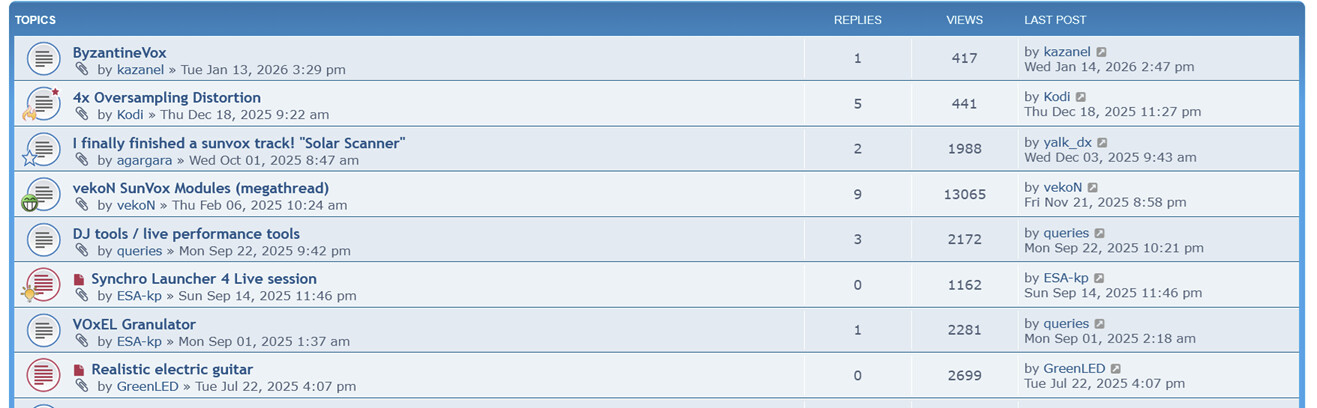Click the Views column header
Screen dimensions: 1317x408
point(964,20)
